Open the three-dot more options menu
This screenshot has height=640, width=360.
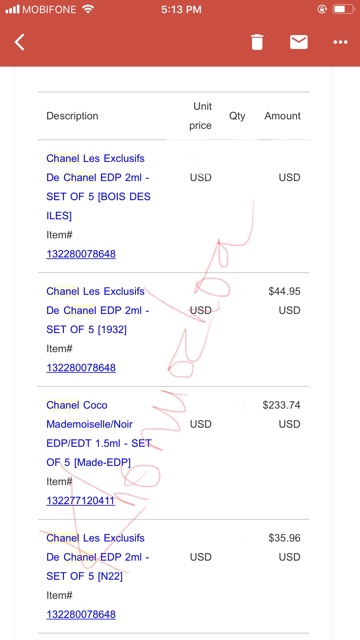click(x=340, y=42)
